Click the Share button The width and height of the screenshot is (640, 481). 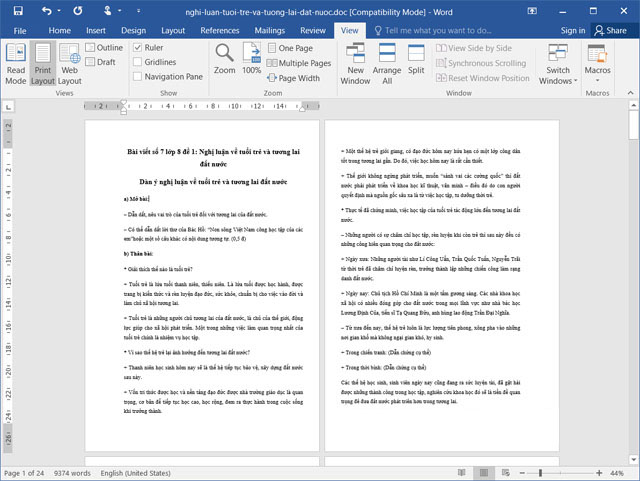point(611,31)
